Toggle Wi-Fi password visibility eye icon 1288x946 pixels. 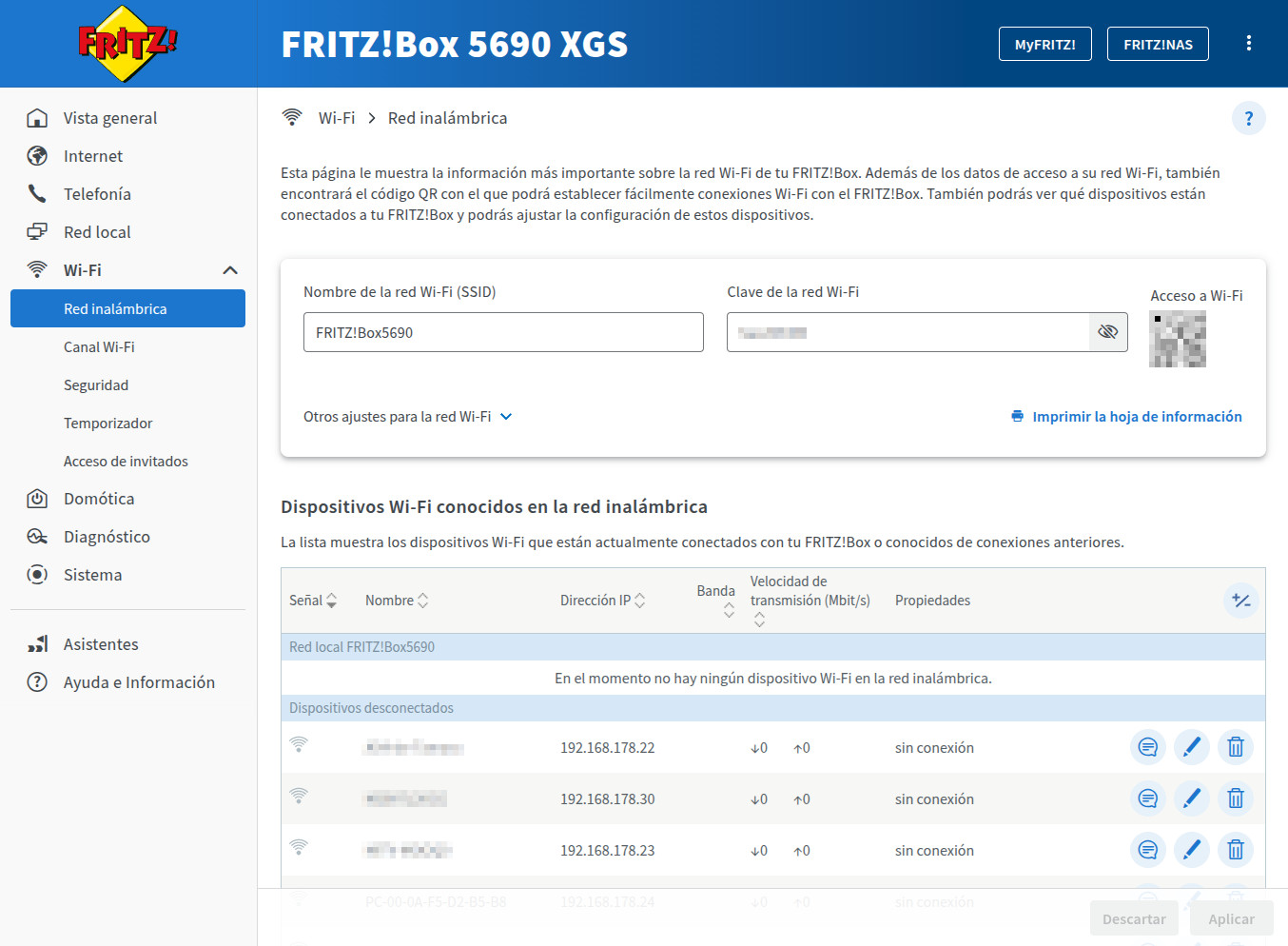1108,332
